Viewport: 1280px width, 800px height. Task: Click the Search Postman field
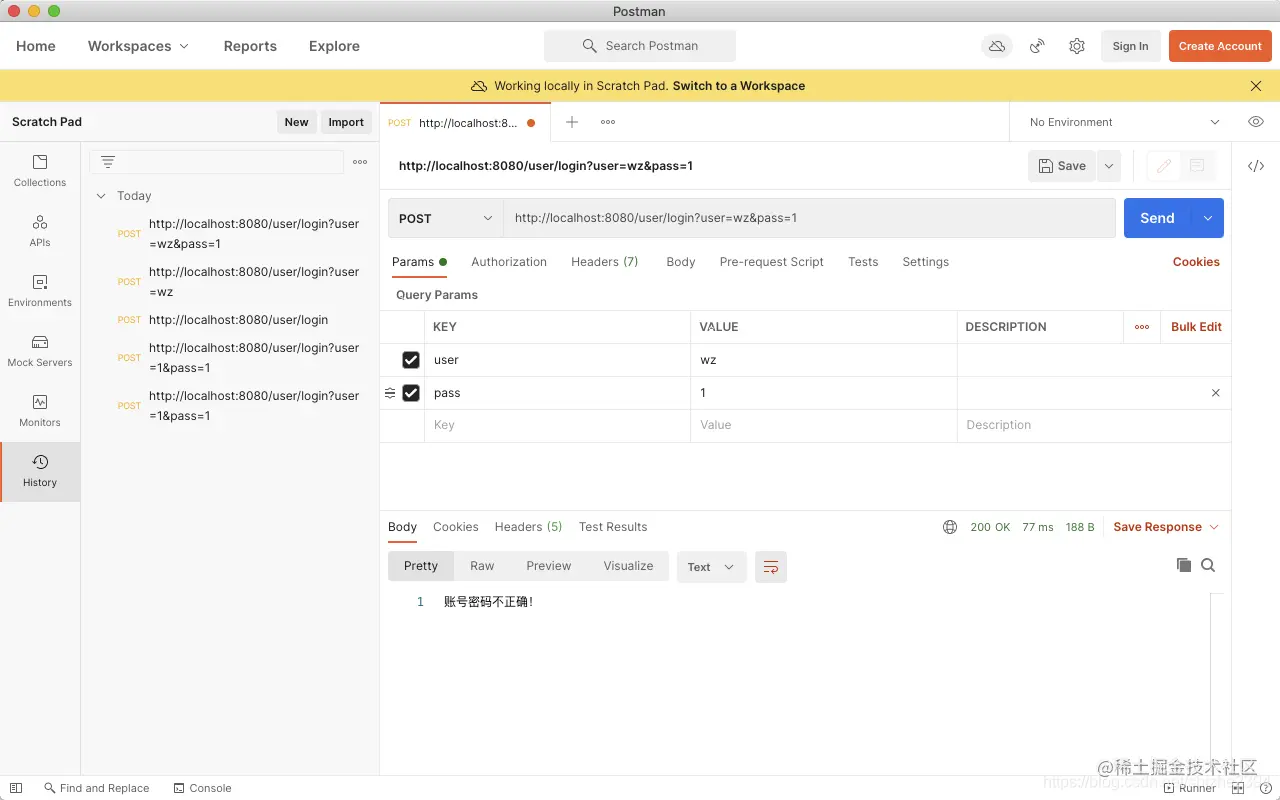pyautogui.click(x=640, y=46)
